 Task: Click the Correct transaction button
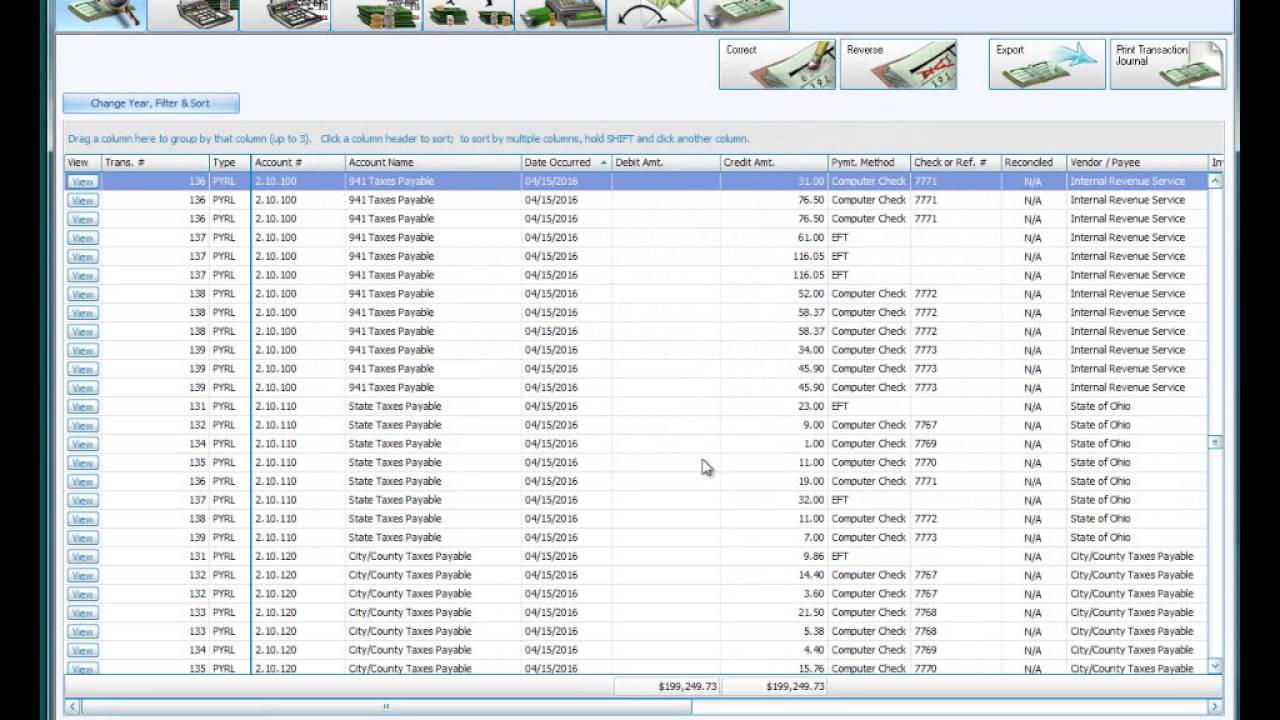777,65
